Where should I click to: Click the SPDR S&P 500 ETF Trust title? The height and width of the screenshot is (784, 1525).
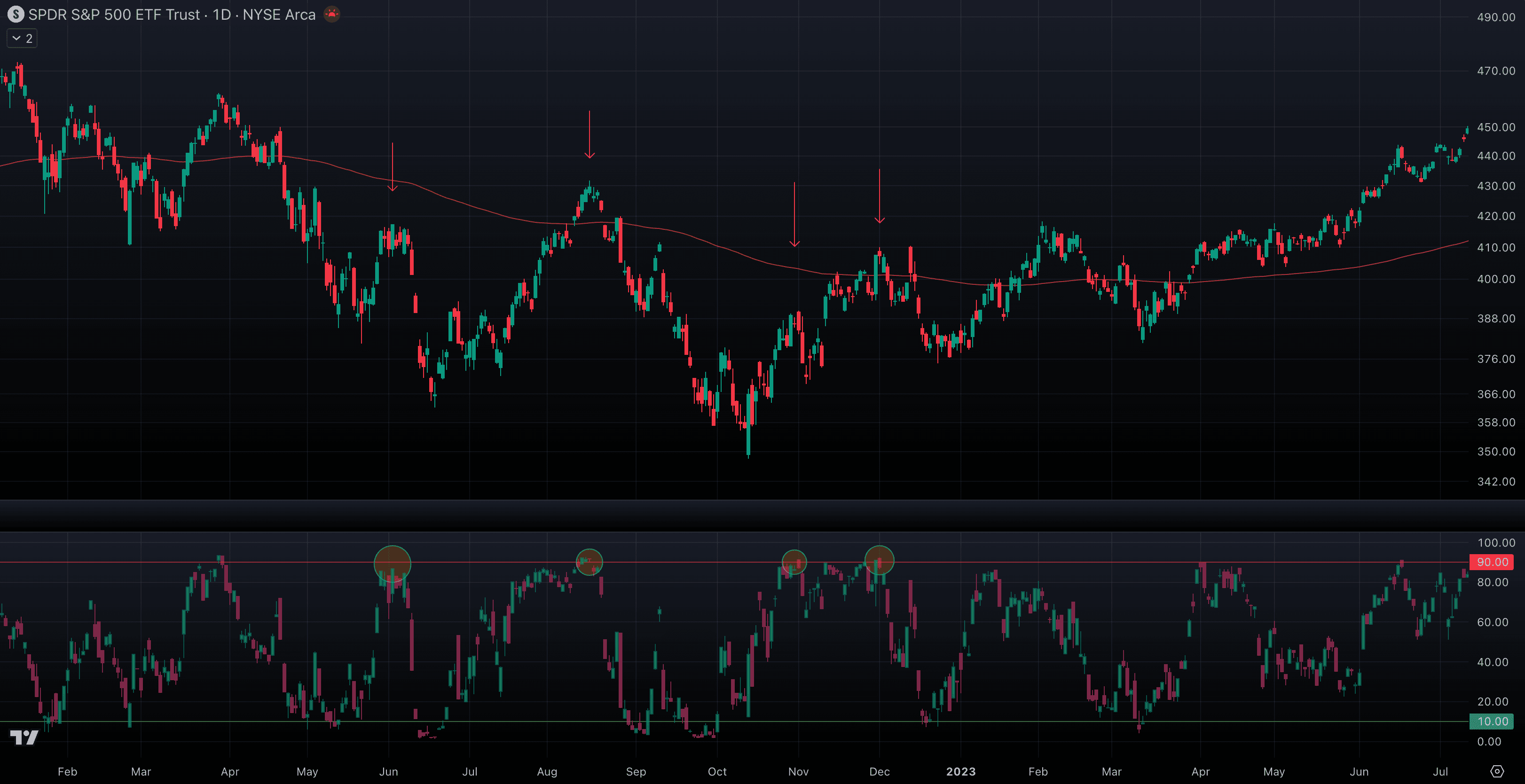[x=115, y=14]
